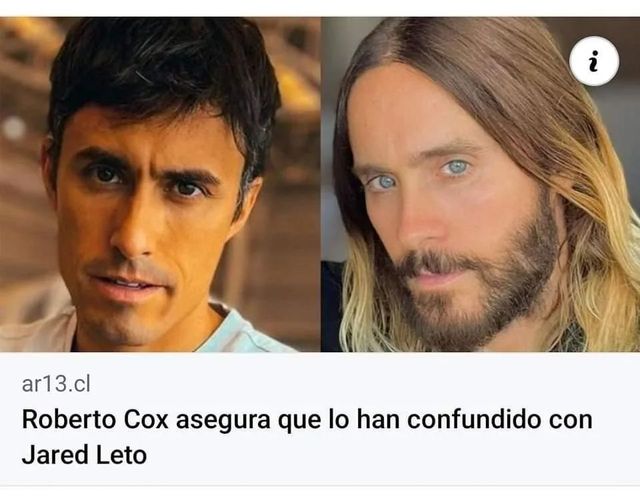
Task: Open the left photo of short-haired man
Action: [160, 185]
